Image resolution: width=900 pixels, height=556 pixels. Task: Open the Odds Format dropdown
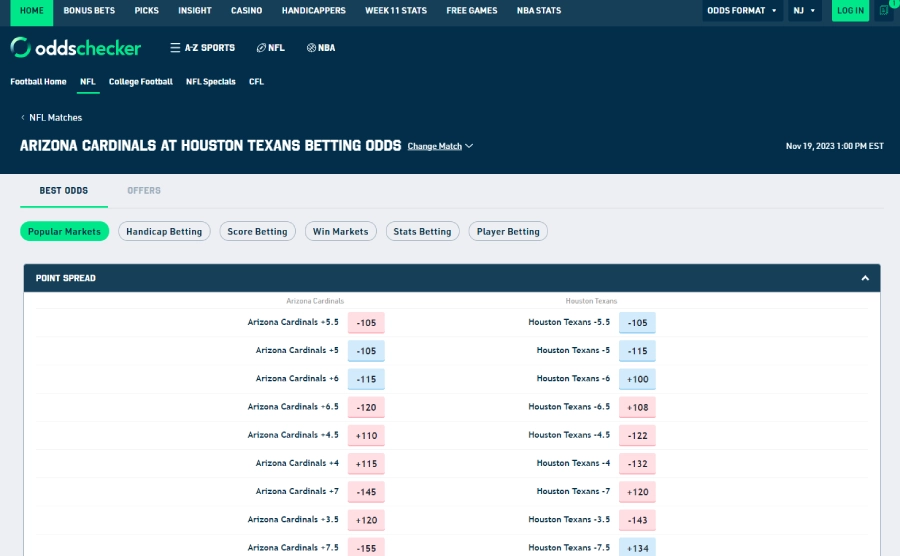tap(742, 10)
